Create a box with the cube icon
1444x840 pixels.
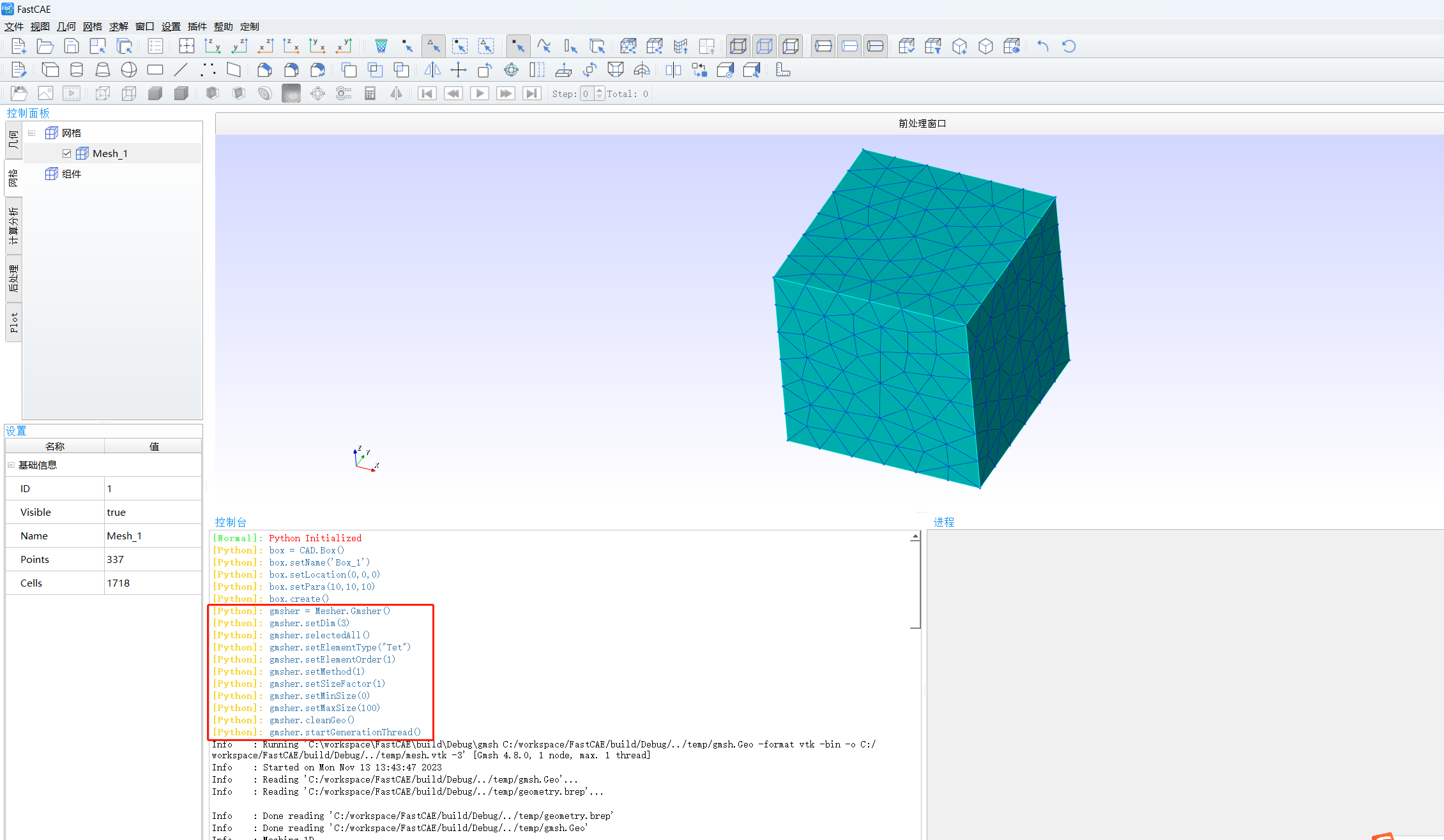point(50,70)
